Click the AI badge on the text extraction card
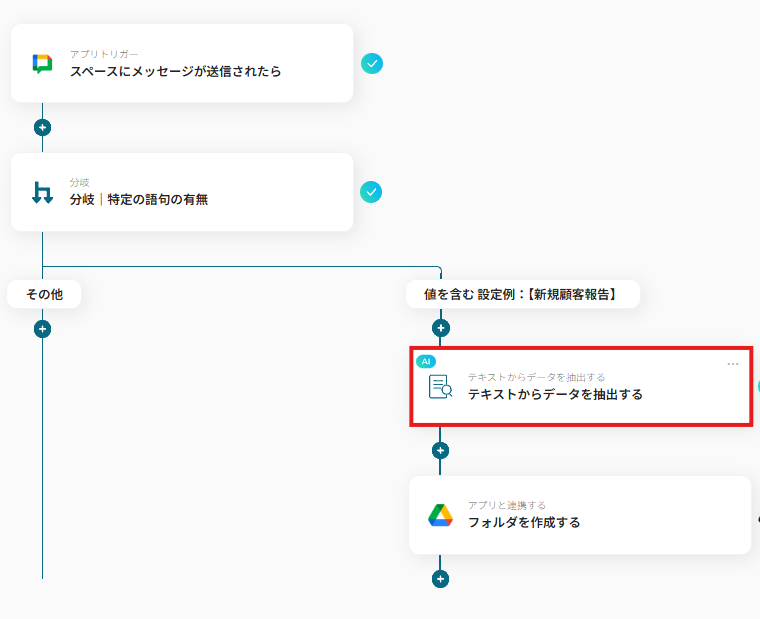 pos(426,362)
